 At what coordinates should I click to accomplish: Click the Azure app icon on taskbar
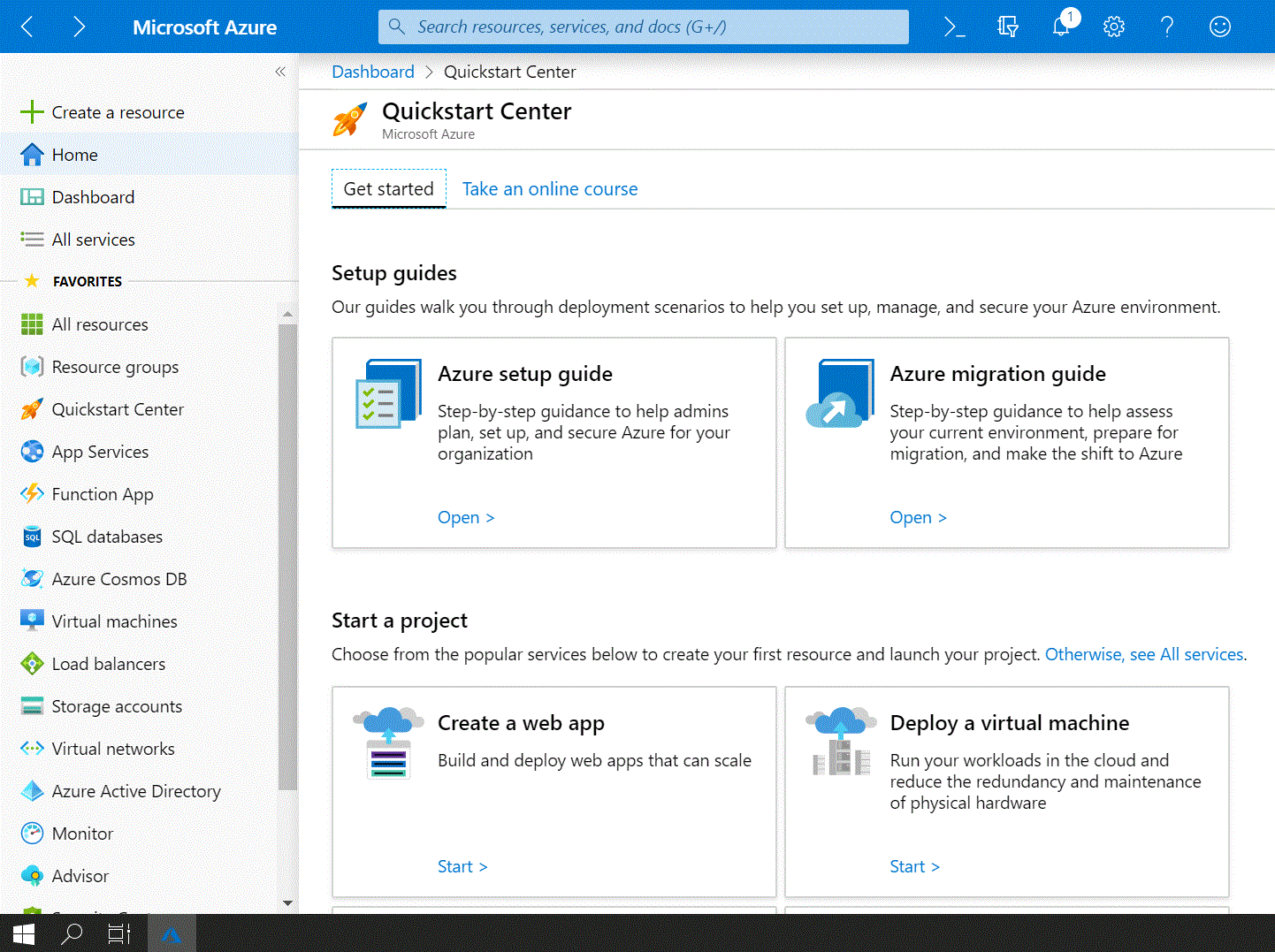(x=172, y=933)
